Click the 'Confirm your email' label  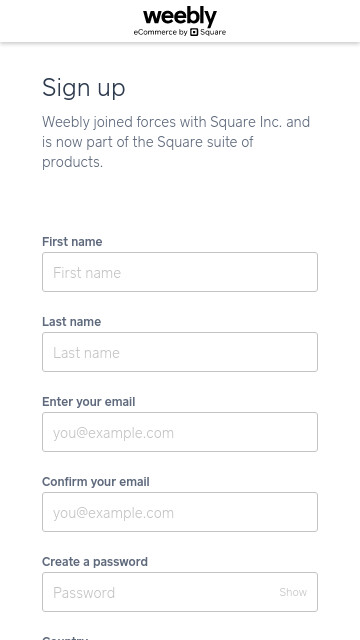click(96, 482)
